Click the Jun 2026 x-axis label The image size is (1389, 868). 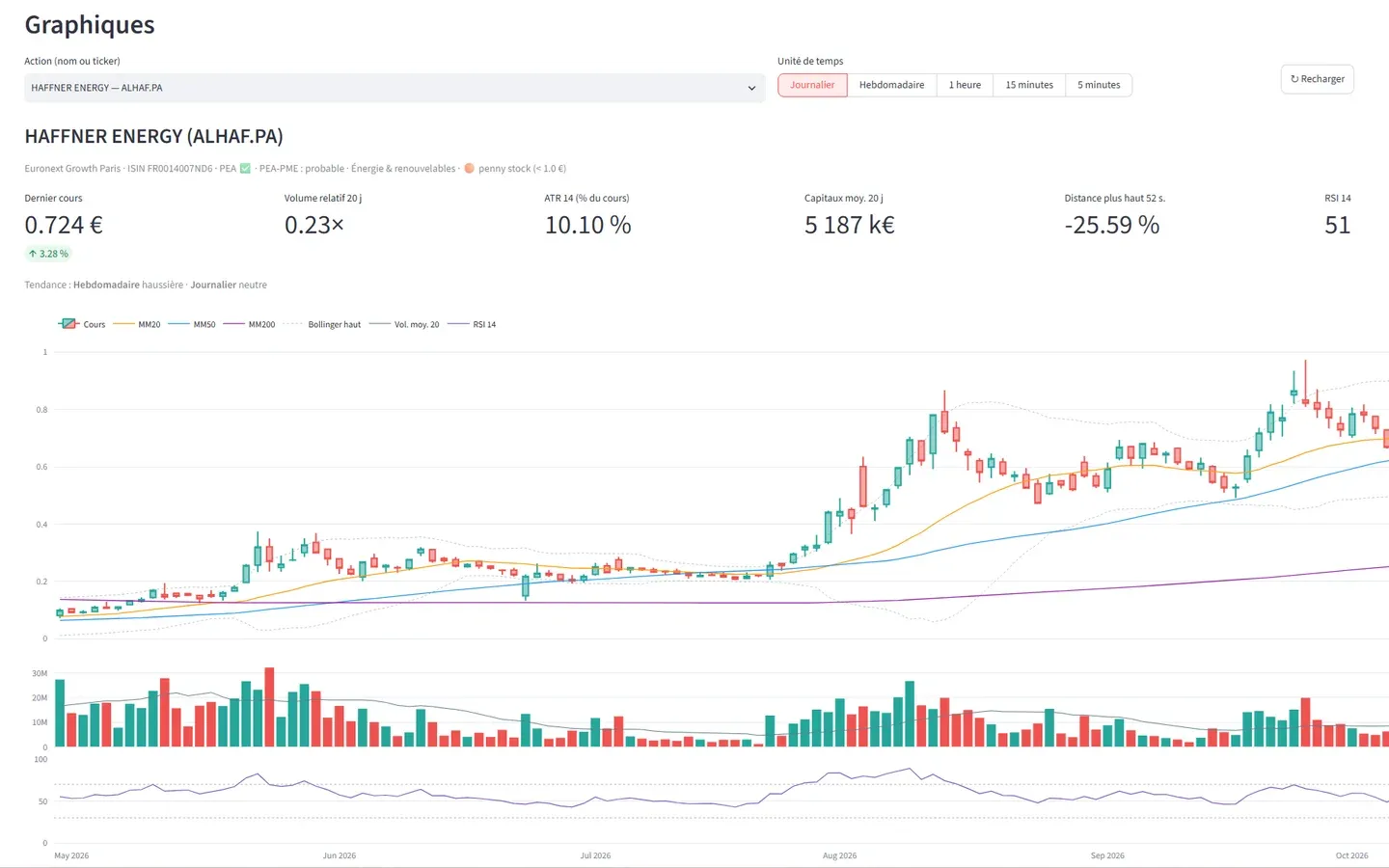pos(340,855)
